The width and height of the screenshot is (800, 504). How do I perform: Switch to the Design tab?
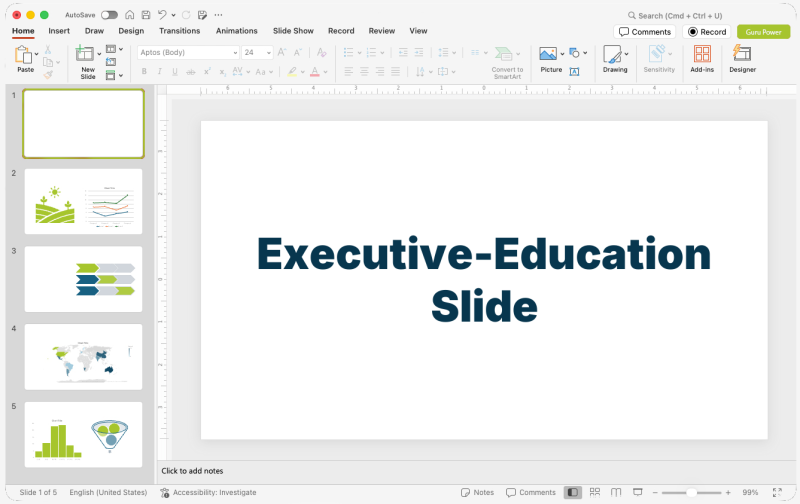[x=131, y=31]
